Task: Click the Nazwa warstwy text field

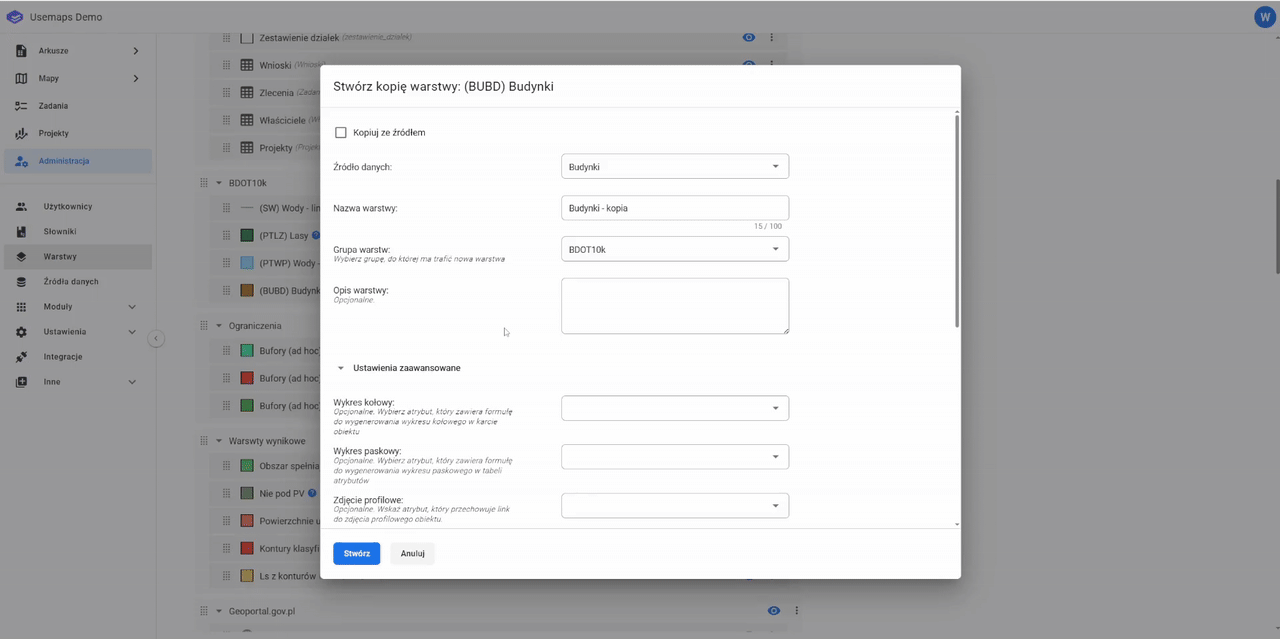Action: point(675,208)
